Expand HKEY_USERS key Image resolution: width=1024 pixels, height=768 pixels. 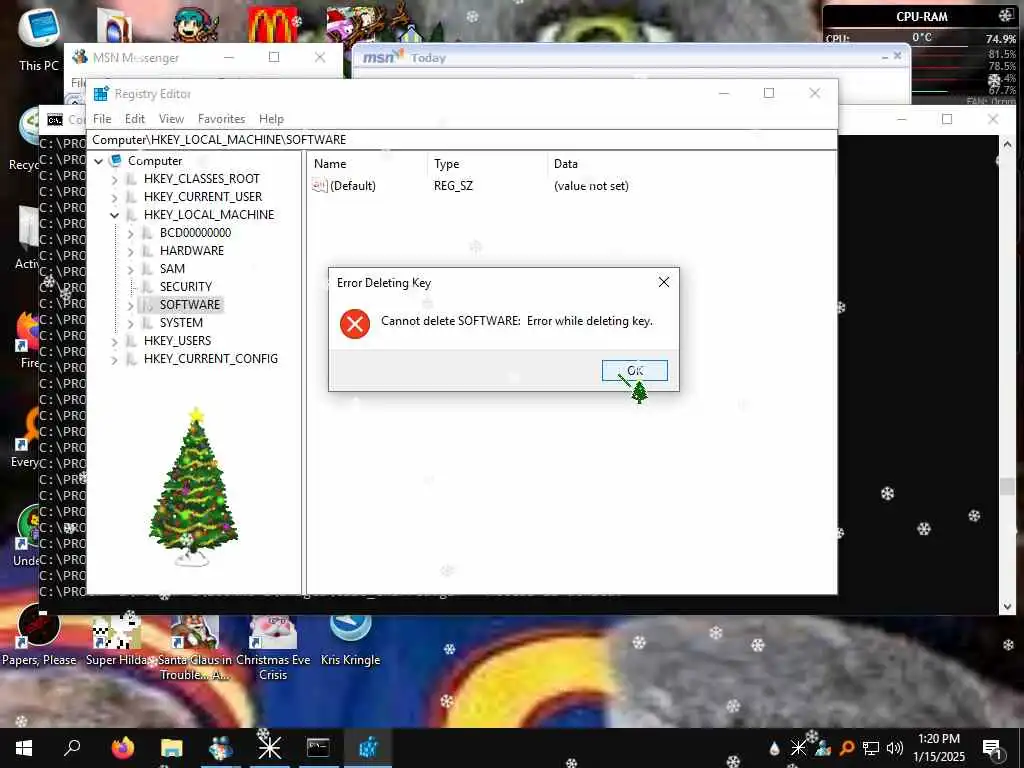point(115,341)
